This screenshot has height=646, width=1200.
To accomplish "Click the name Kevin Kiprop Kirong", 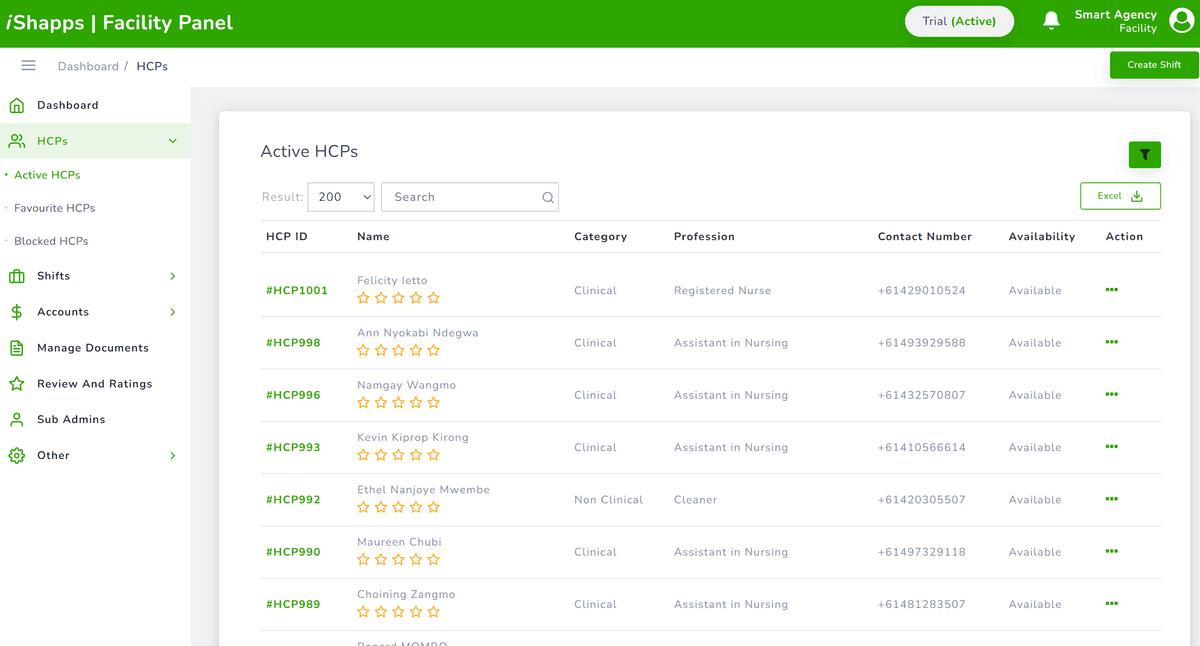I will point(412,438).
